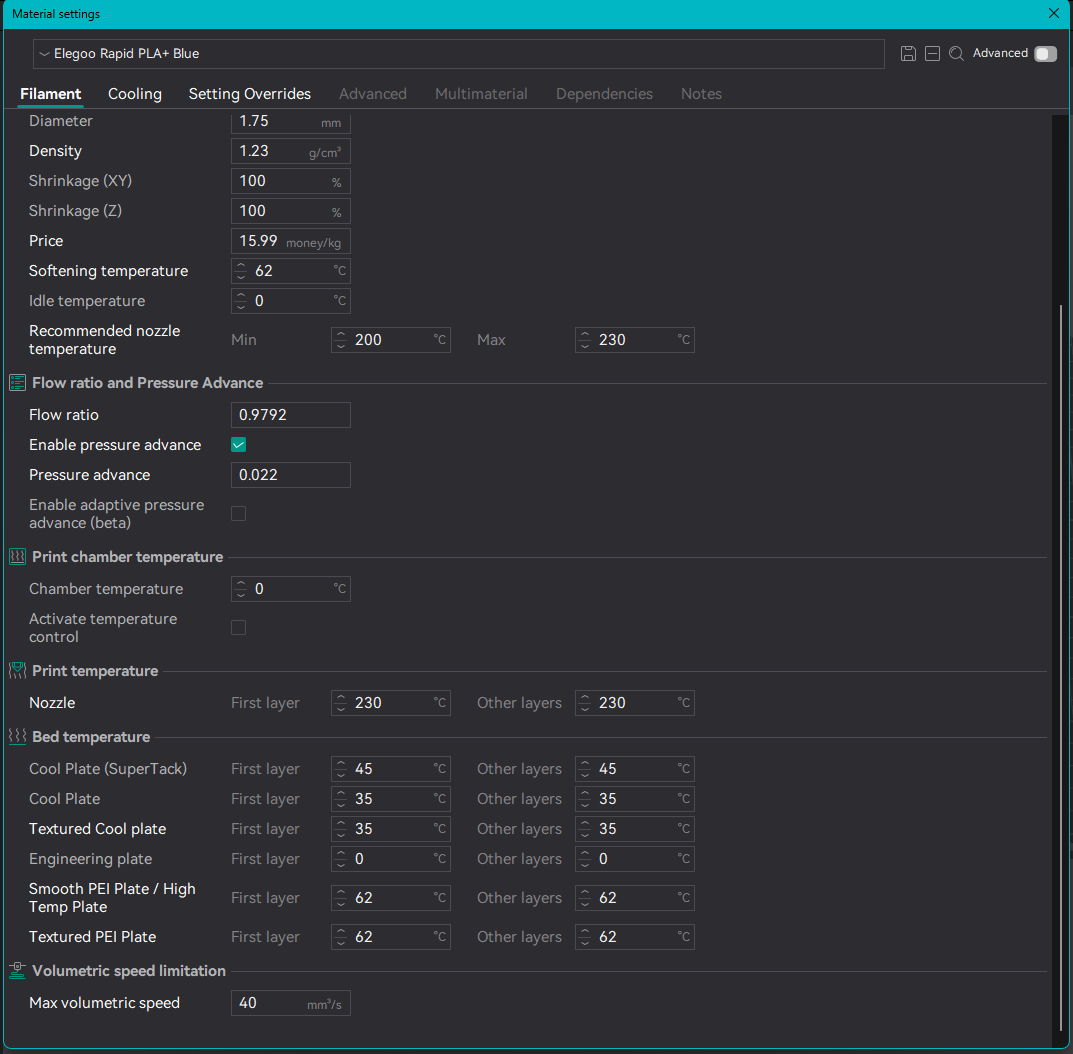Increase Engineering plate other layers temperature
This screenshot has height=1054, width=1073.
(584, 853)
